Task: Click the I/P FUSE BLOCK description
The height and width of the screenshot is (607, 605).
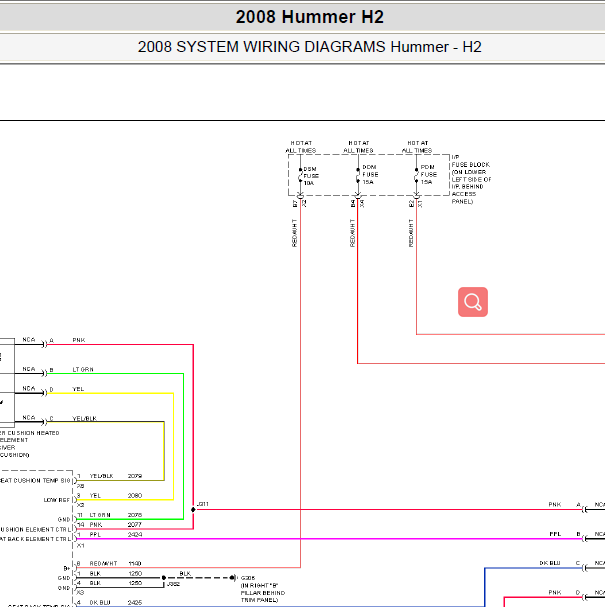Action: [x=471, y=179]
